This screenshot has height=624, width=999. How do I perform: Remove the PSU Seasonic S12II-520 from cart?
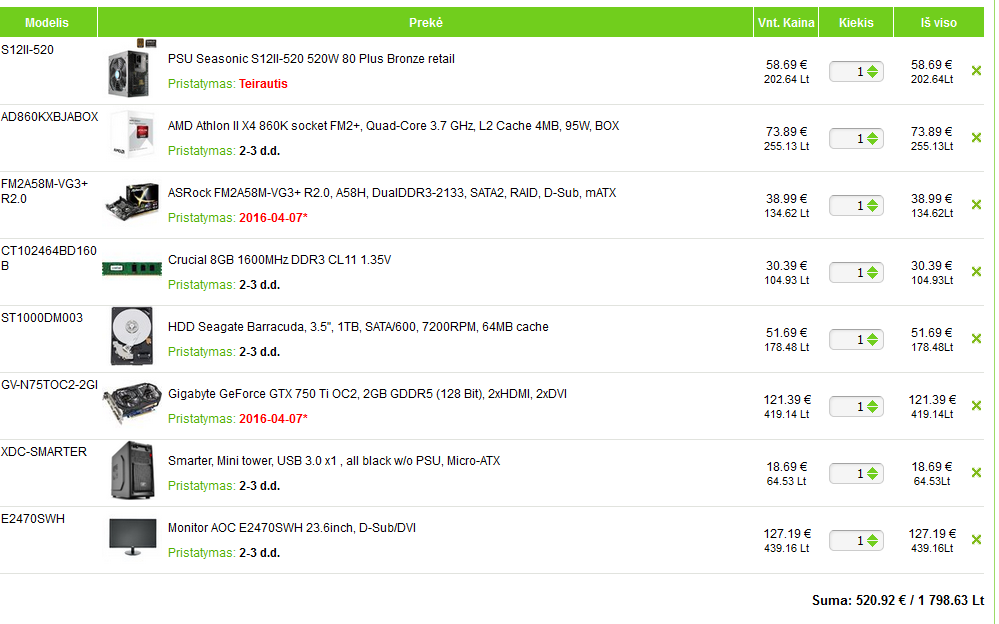(976, 71)
